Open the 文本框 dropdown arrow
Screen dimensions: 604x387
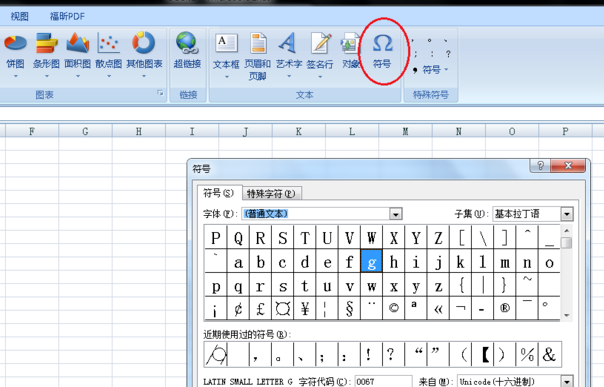click(x=226, y=77)
